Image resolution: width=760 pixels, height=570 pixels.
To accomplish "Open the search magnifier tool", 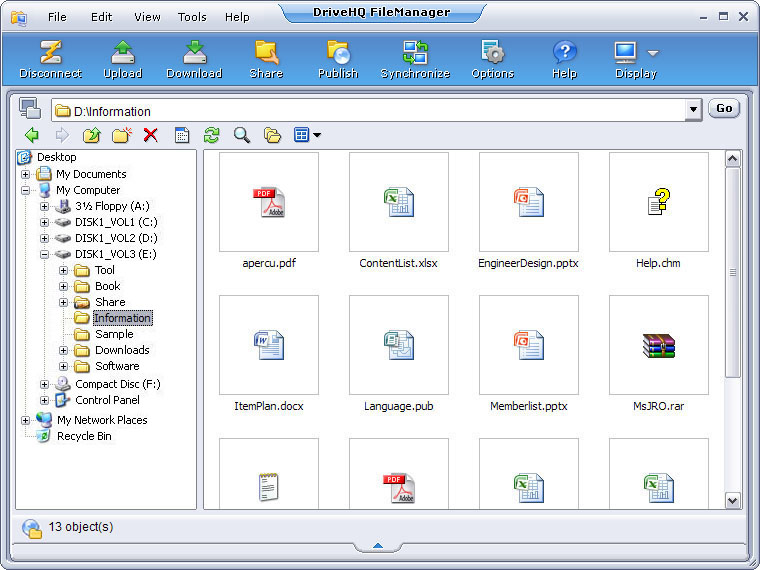I will click(x=242, y=135).
